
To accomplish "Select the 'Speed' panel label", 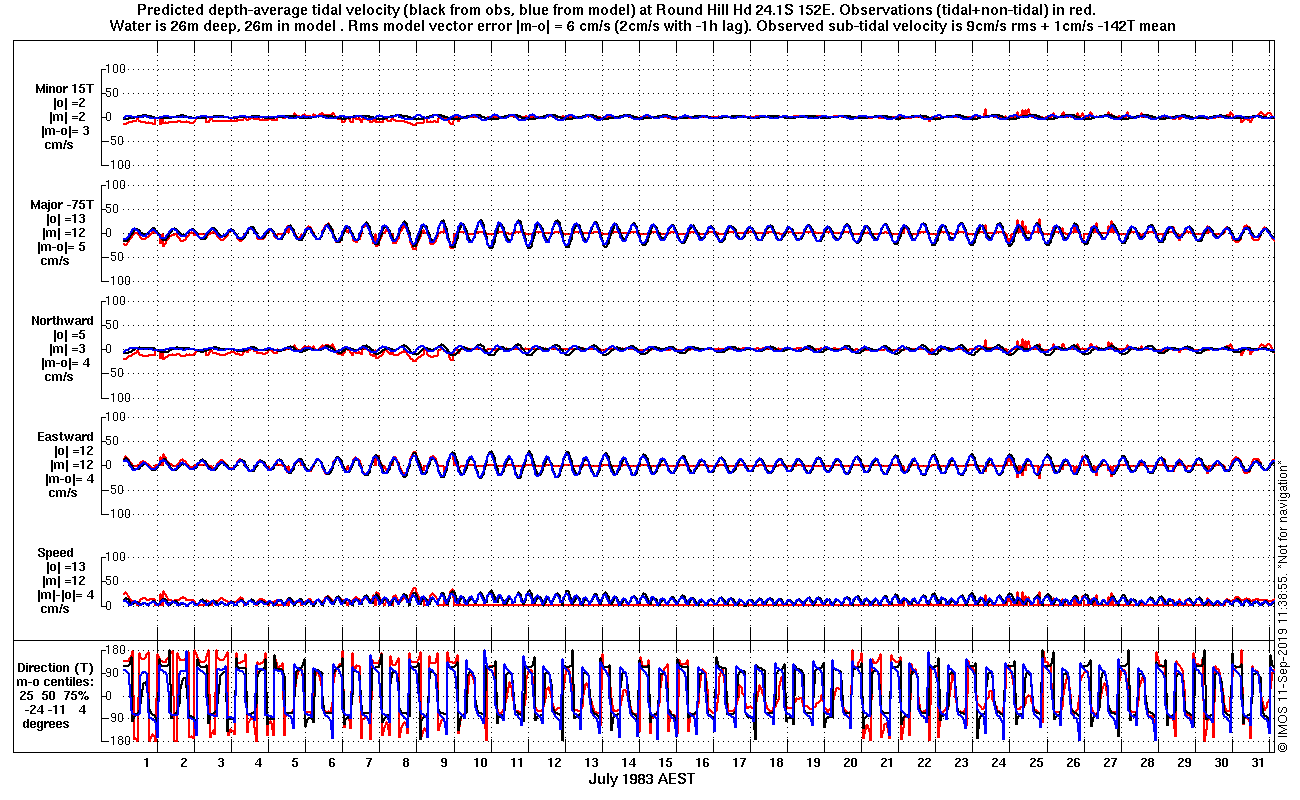I will pos(55,553).
